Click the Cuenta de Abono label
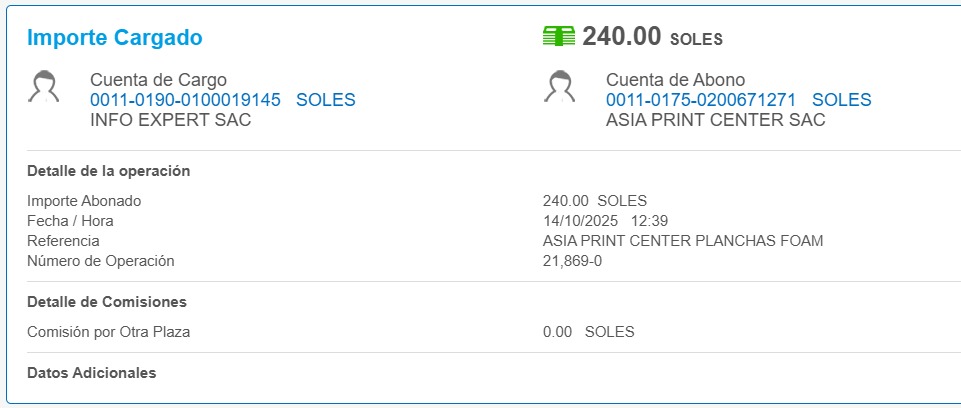This screenshot has width=961, height=408. 675,80
